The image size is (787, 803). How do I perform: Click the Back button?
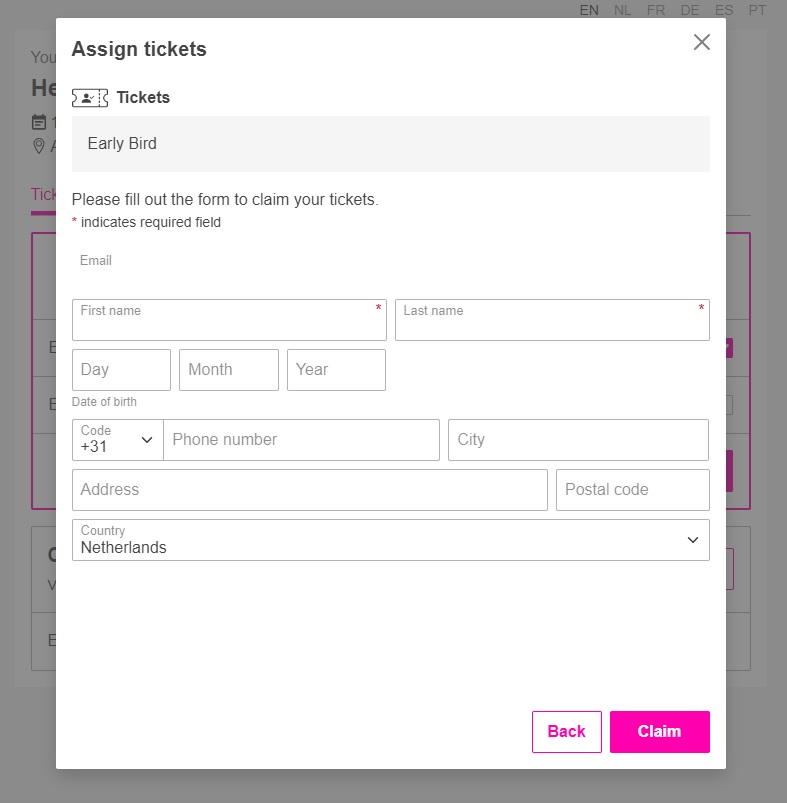tap(566, 731)
